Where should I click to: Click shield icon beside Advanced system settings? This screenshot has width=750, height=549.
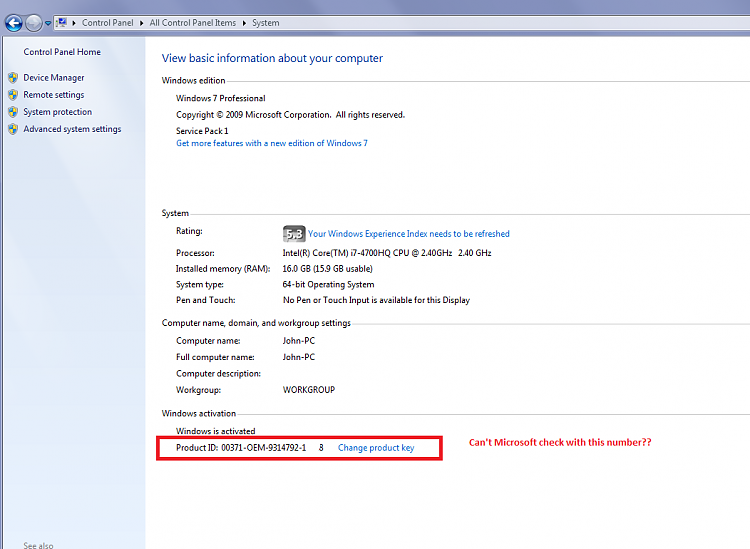(x=13, y=129)
